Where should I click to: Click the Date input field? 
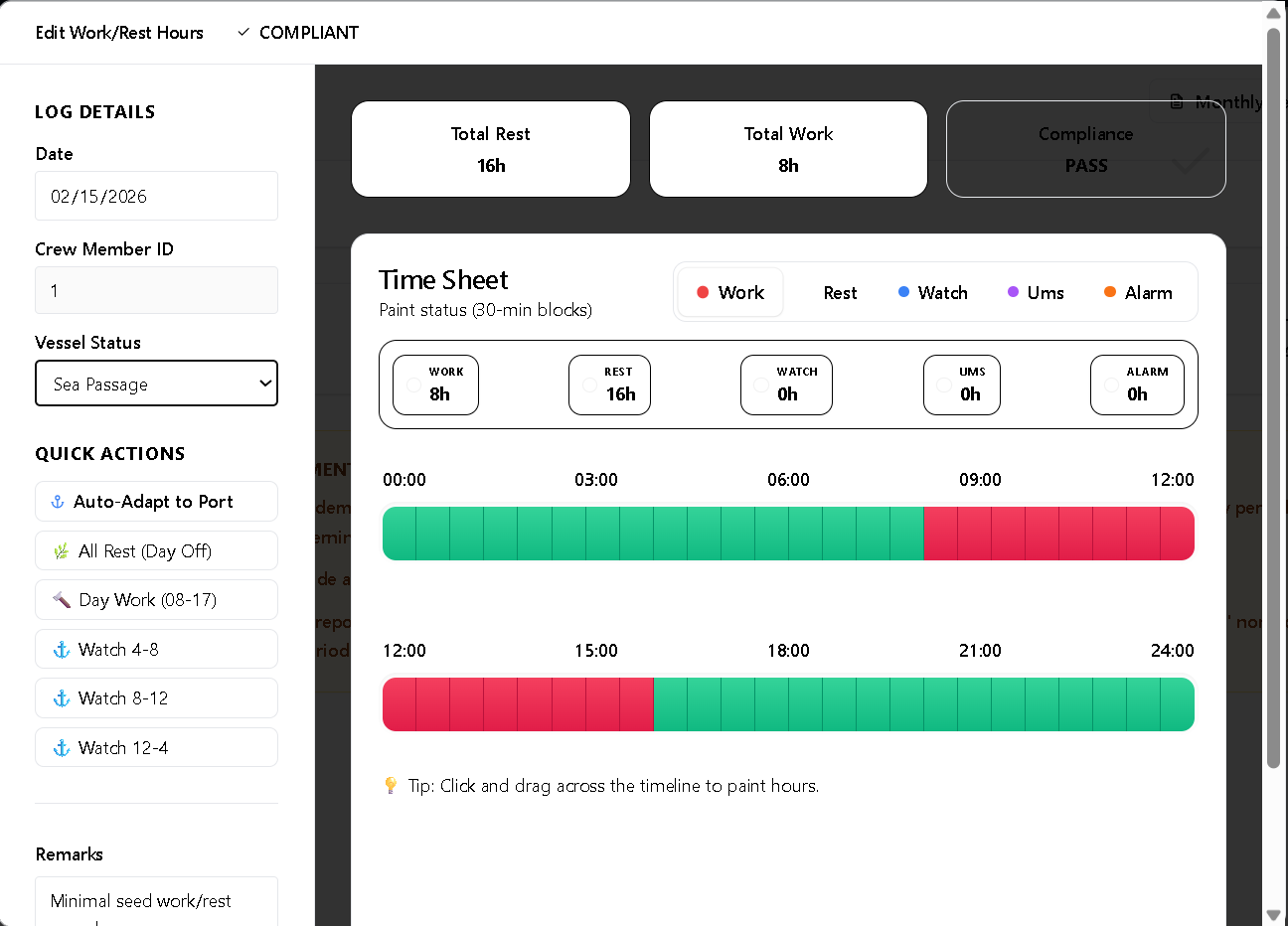pyautogui.click(x=156, y=197)
